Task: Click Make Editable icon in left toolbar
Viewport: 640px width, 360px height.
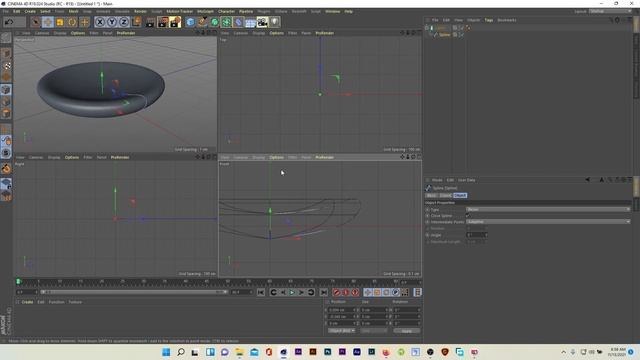Action: pos(6,38)
